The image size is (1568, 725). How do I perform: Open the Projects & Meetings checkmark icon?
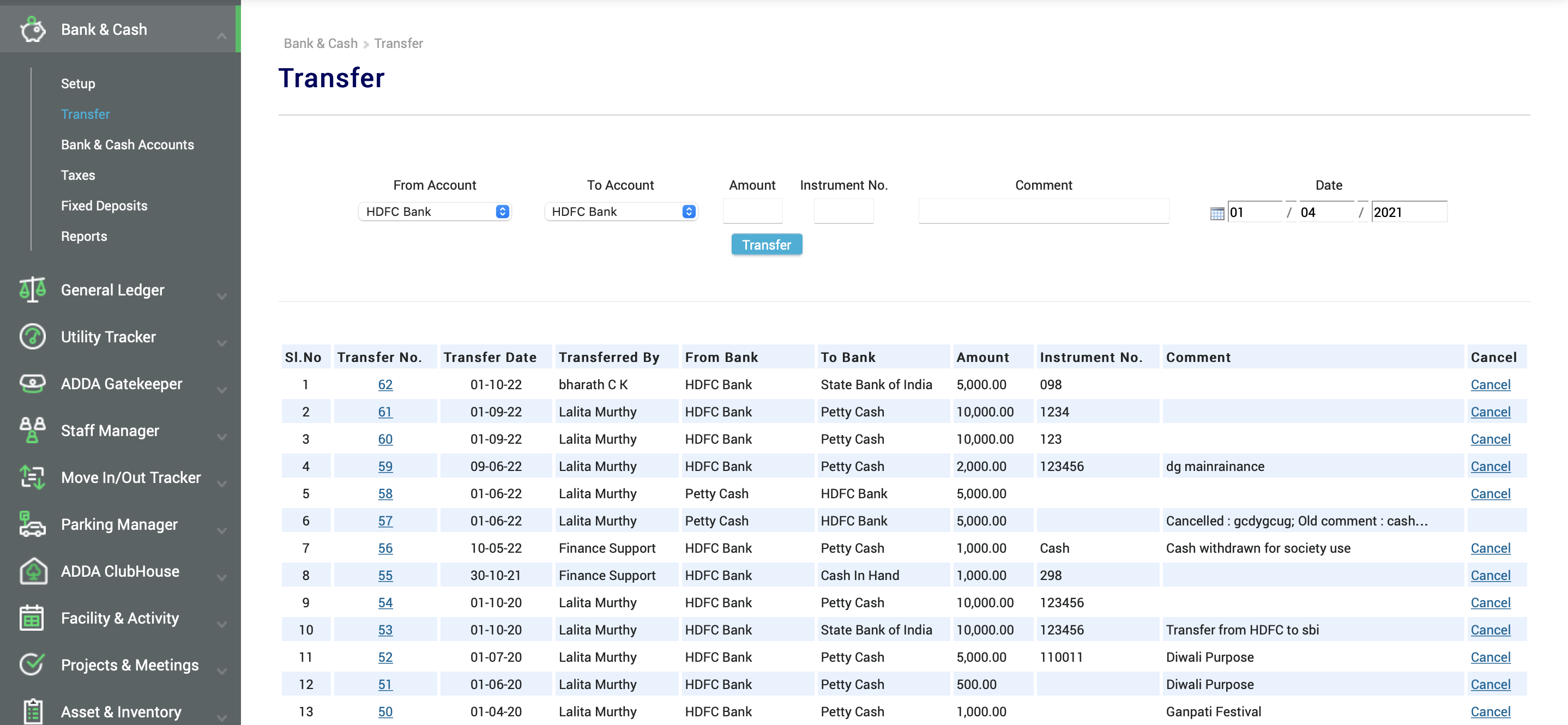tap(32, 664)
